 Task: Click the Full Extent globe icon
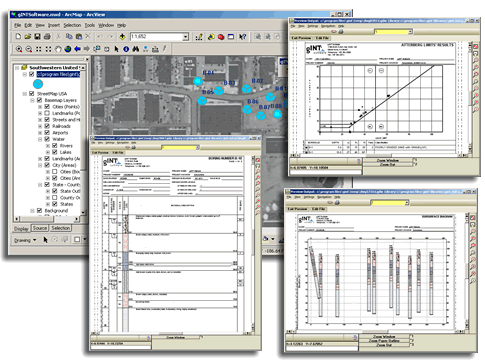[x=68, y=49]
